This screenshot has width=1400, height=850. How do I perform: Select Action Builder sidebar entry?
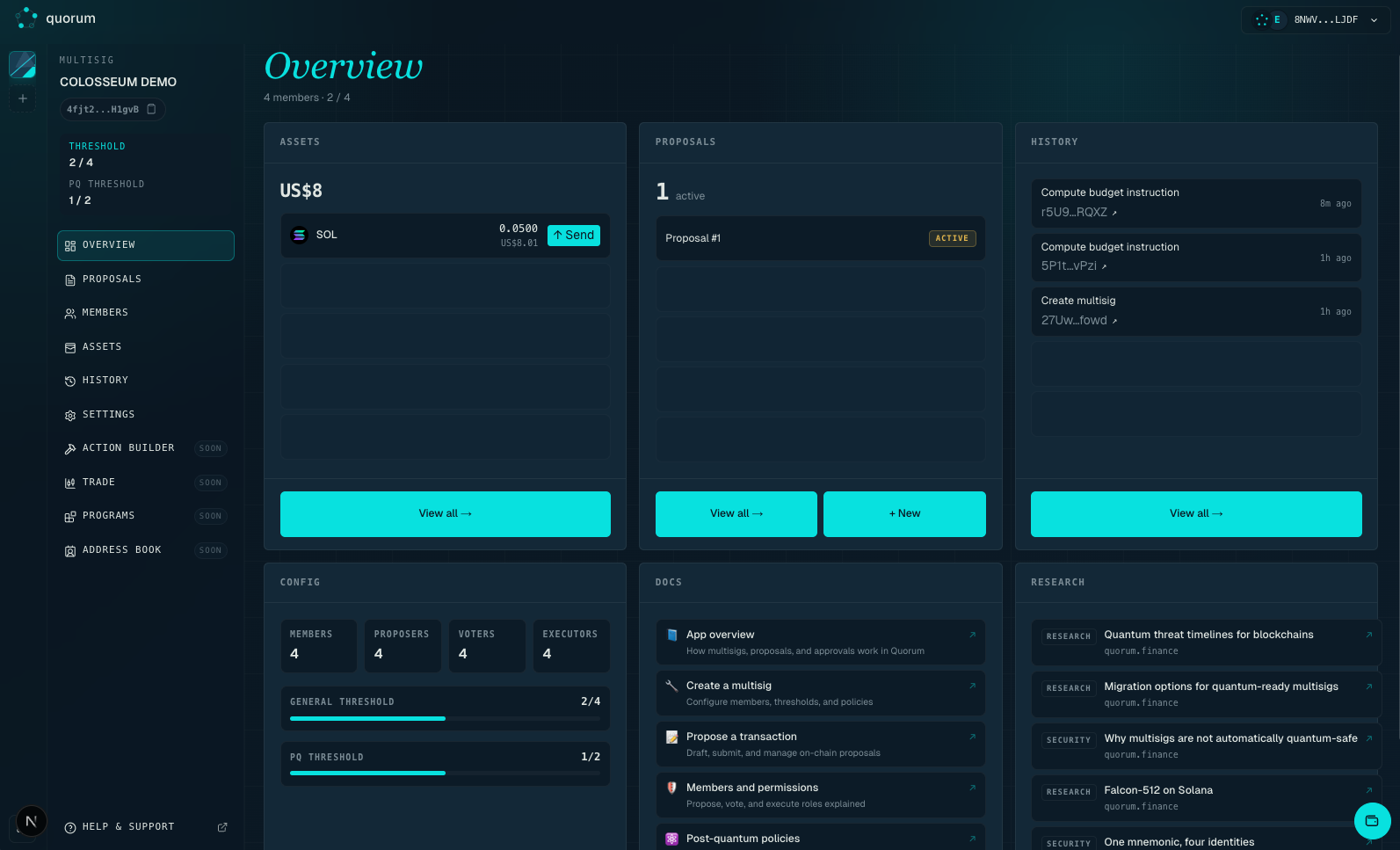(x=146, y=448)
